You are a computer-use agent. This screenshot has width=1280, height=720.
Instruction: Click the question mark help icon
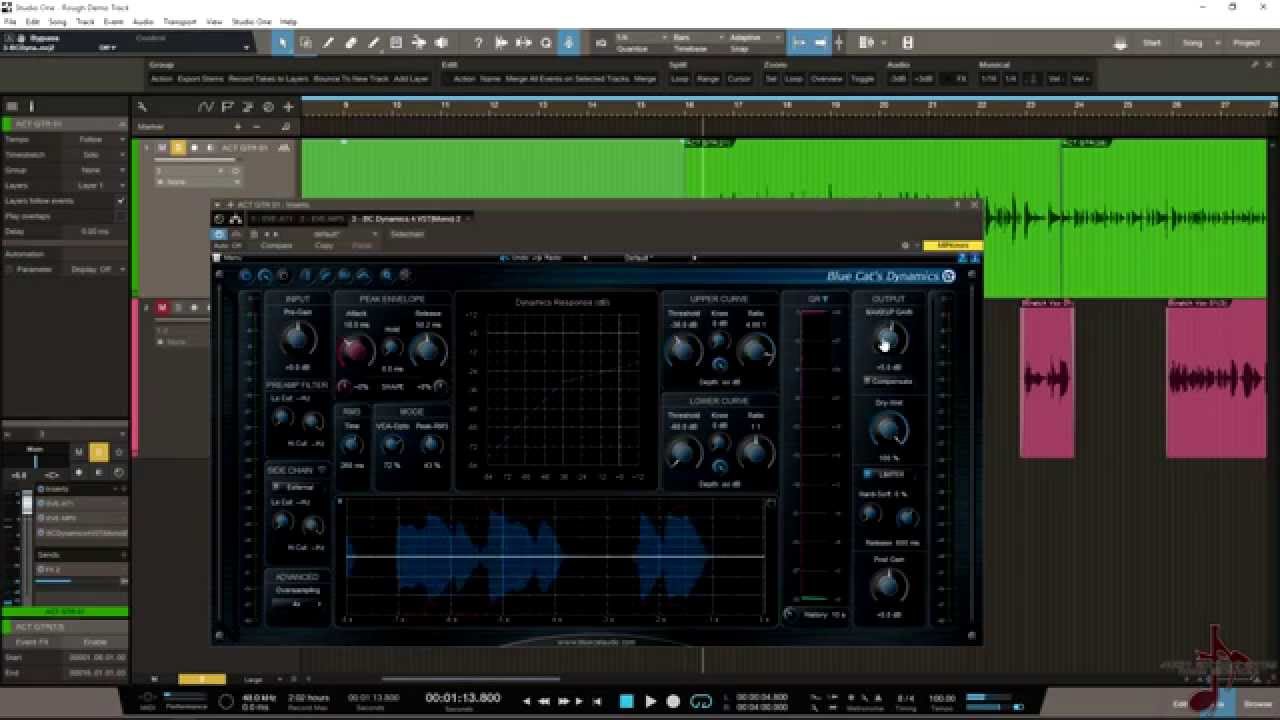click(x=478, y=43)
